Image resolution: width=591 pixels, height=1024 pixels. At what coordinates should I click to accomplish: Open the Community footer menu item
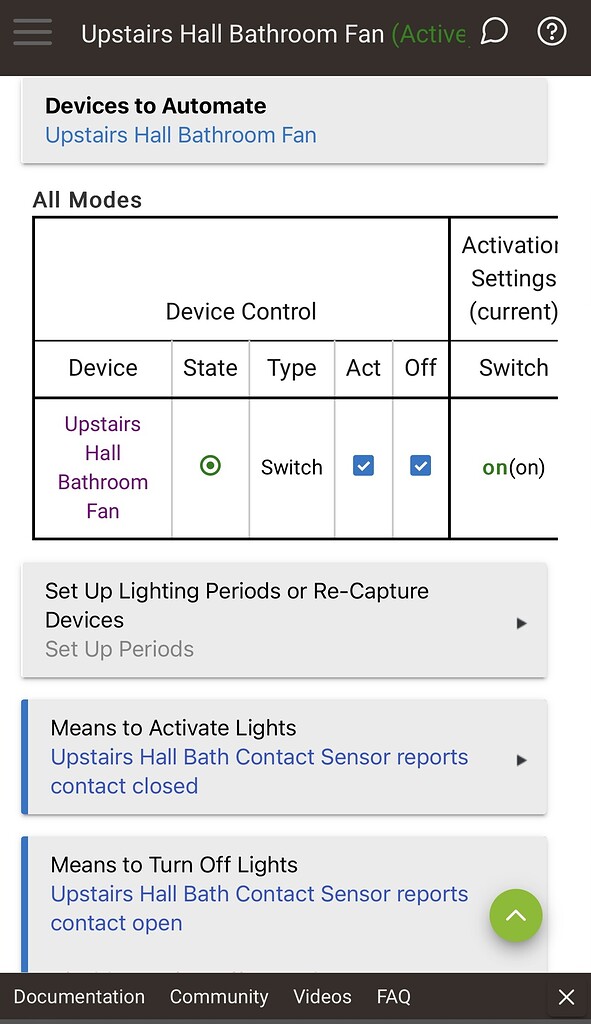[x=218, y=996]
